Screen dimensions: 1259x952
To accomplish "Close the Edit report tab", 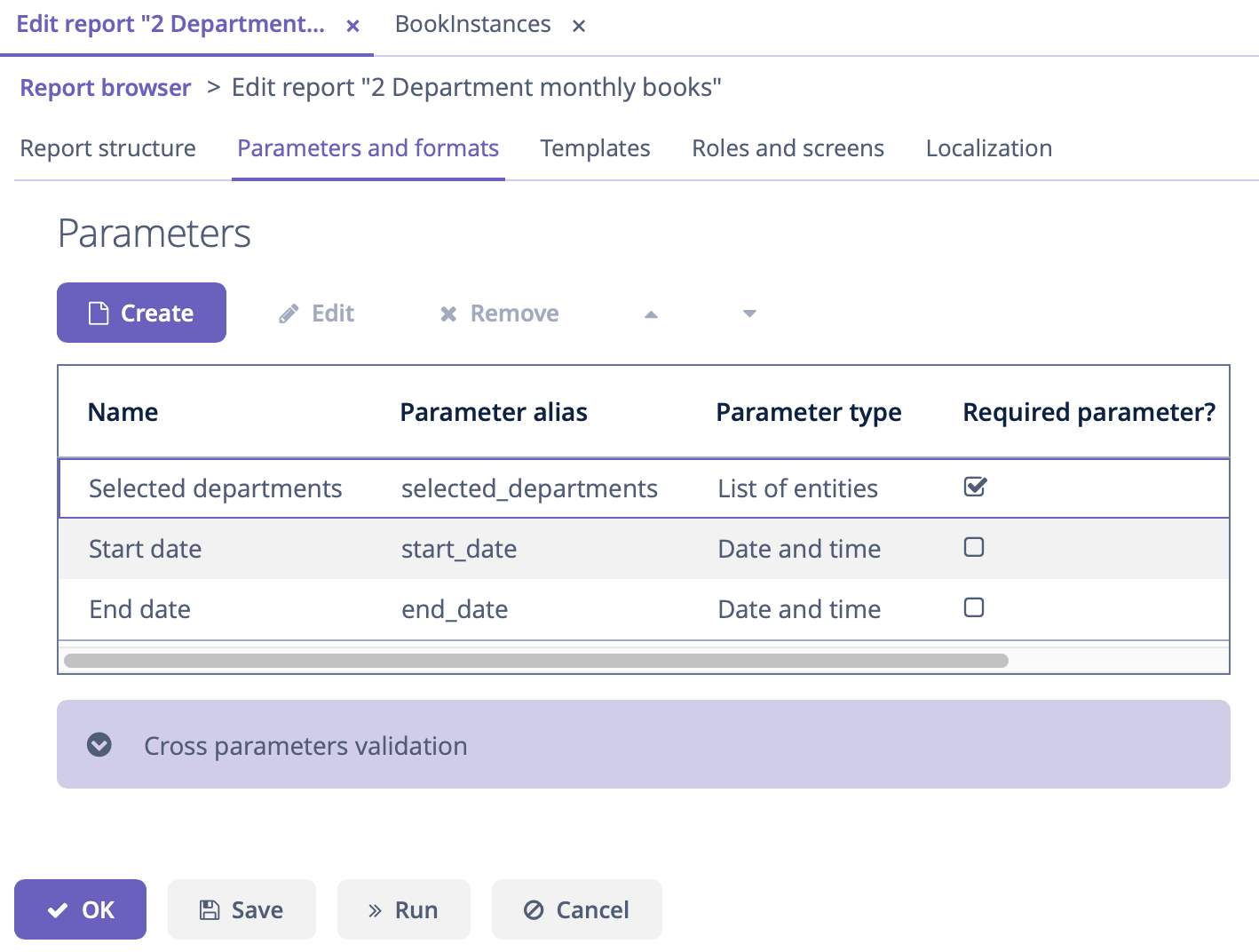I will (352, 26).
